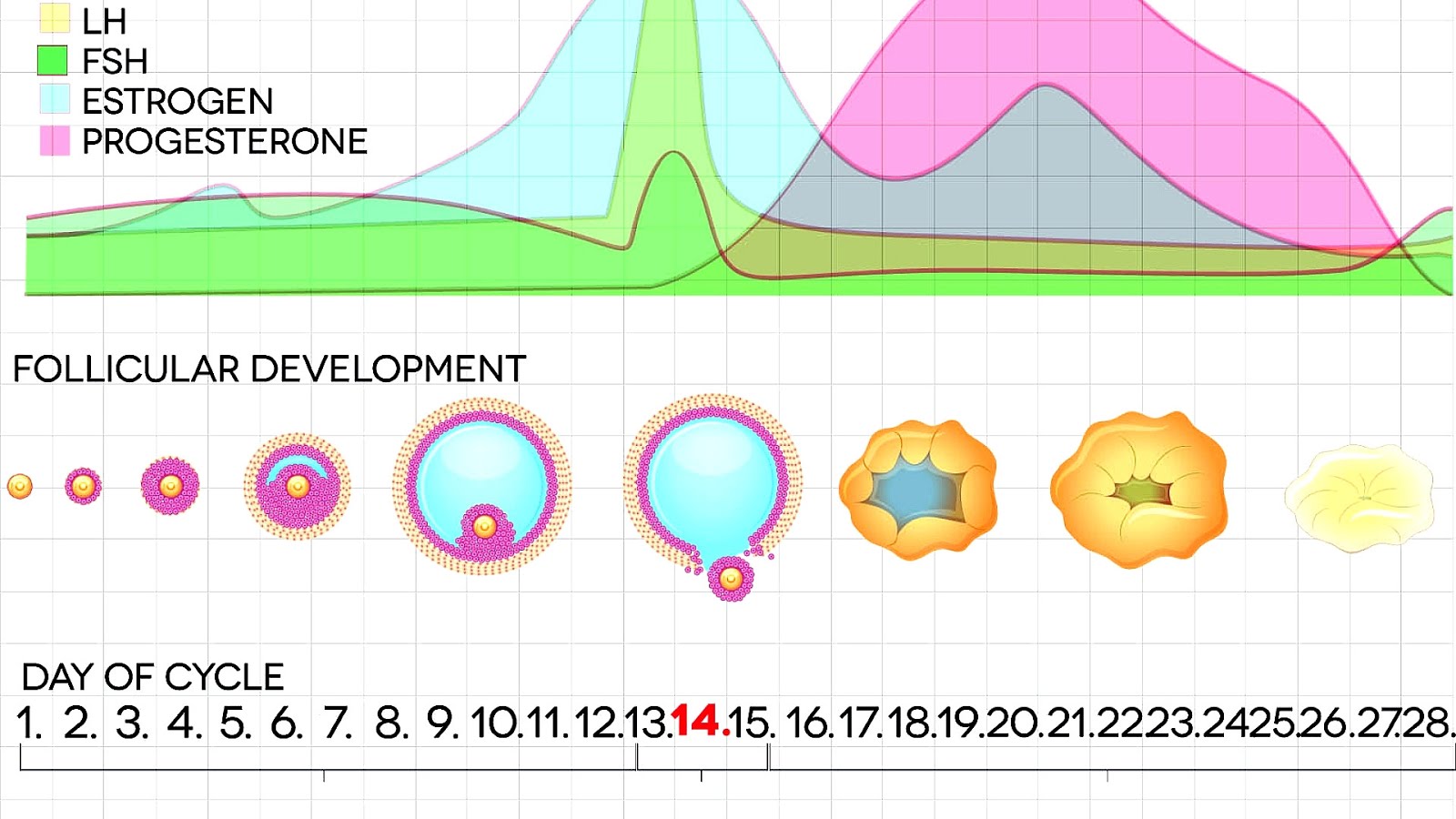The height and width of the screenshot is (819, 1456).
Task: Click day 7 on the cycle axis
Action: coord(338,723)
